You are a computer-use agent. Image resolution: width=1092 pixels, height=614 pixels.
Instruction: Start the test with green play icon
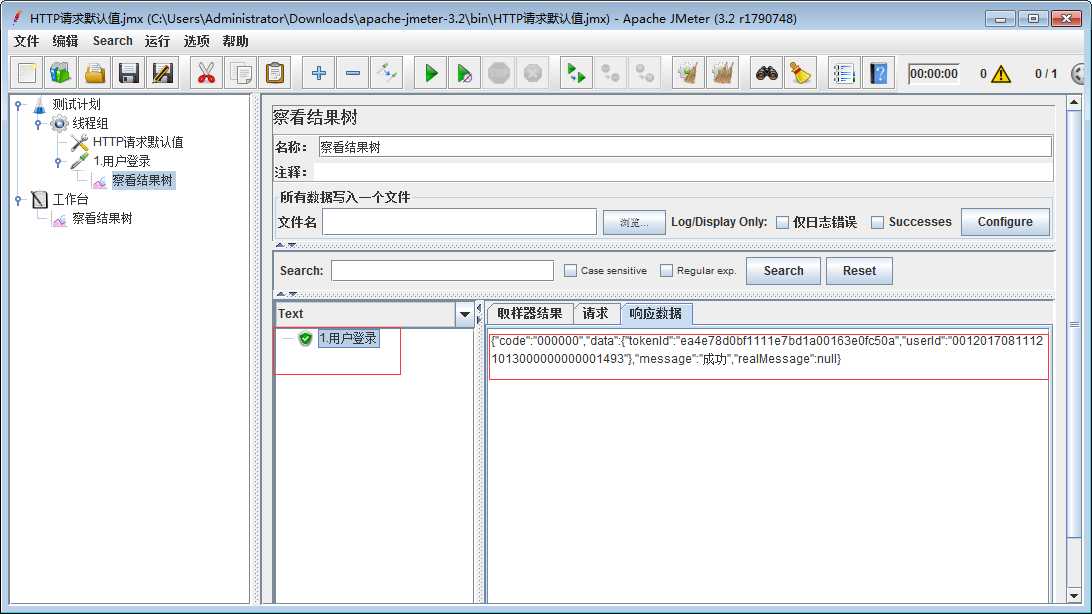[x=431, y=73]
